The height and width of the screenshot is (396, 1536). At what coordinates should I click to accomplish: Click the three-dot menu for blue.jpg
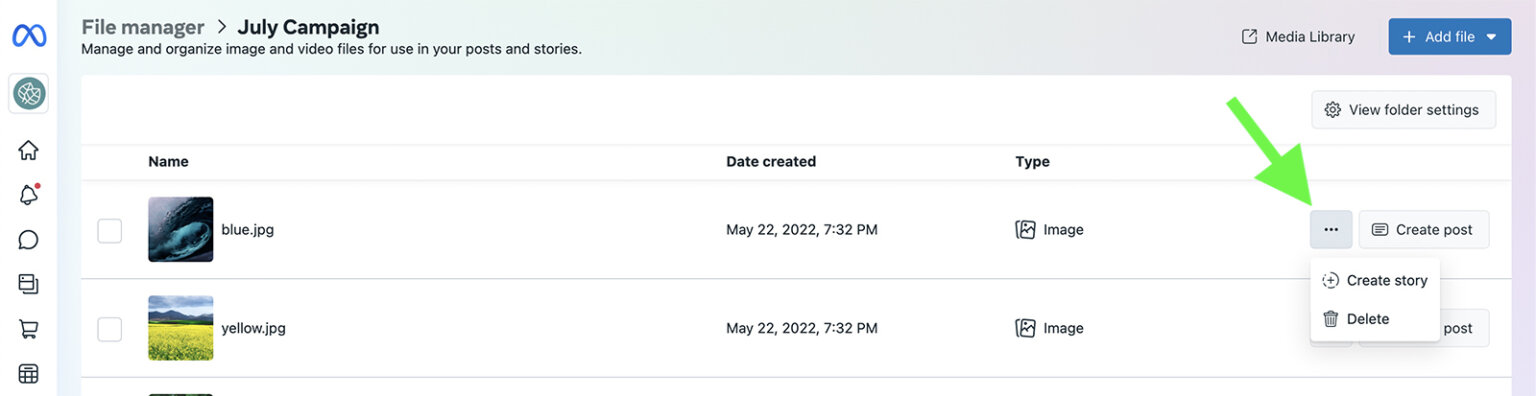(1331, 229)
